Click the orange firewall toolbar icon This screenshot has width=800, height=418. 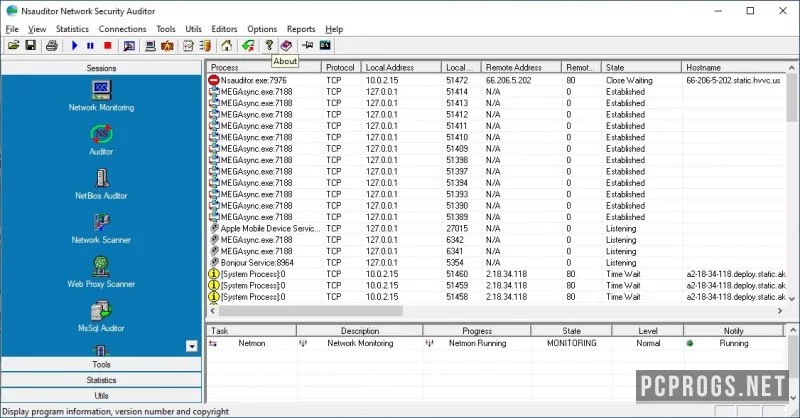point(167,45)
